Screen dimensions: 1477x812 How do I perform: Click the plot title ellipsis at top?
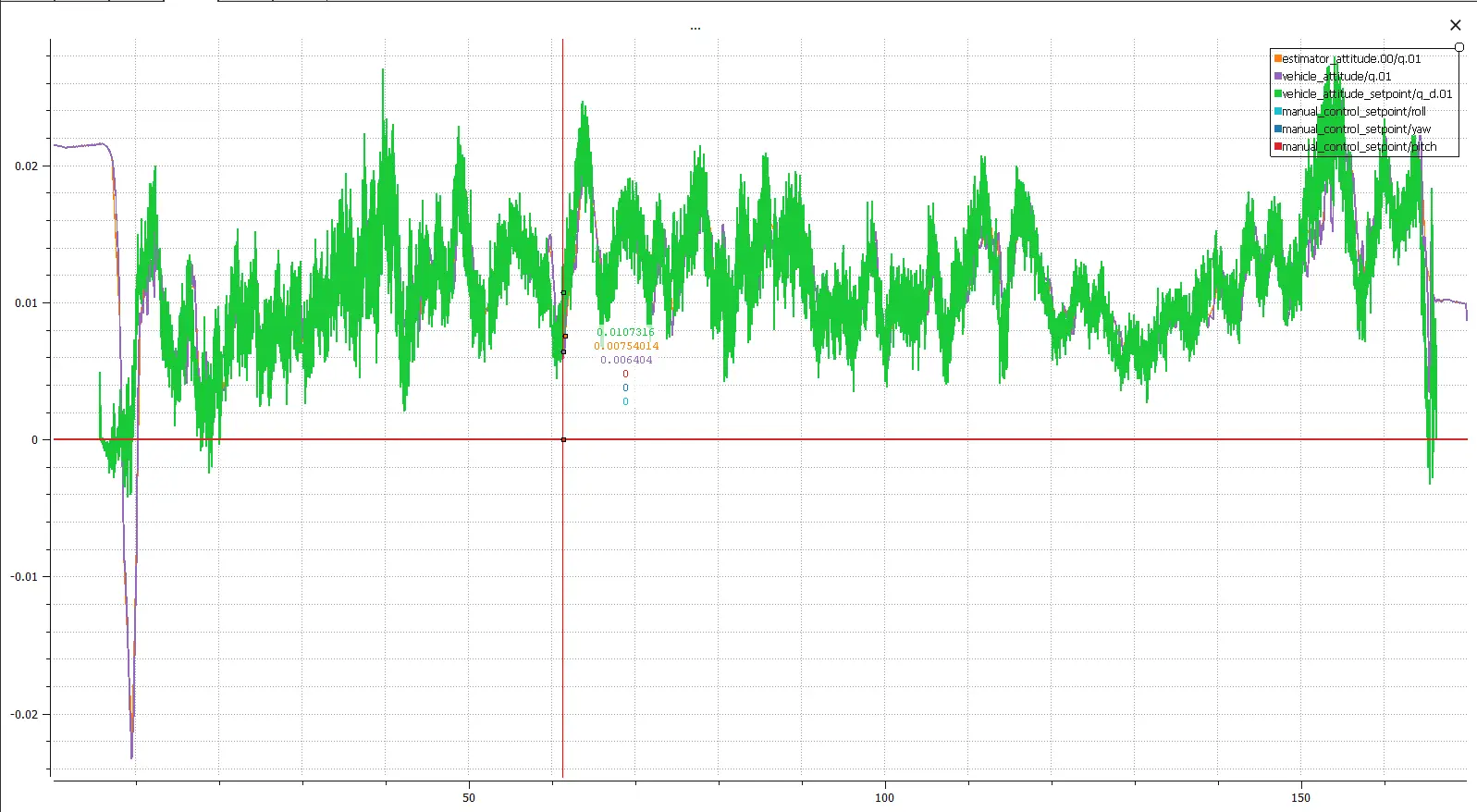pos(695,29)
